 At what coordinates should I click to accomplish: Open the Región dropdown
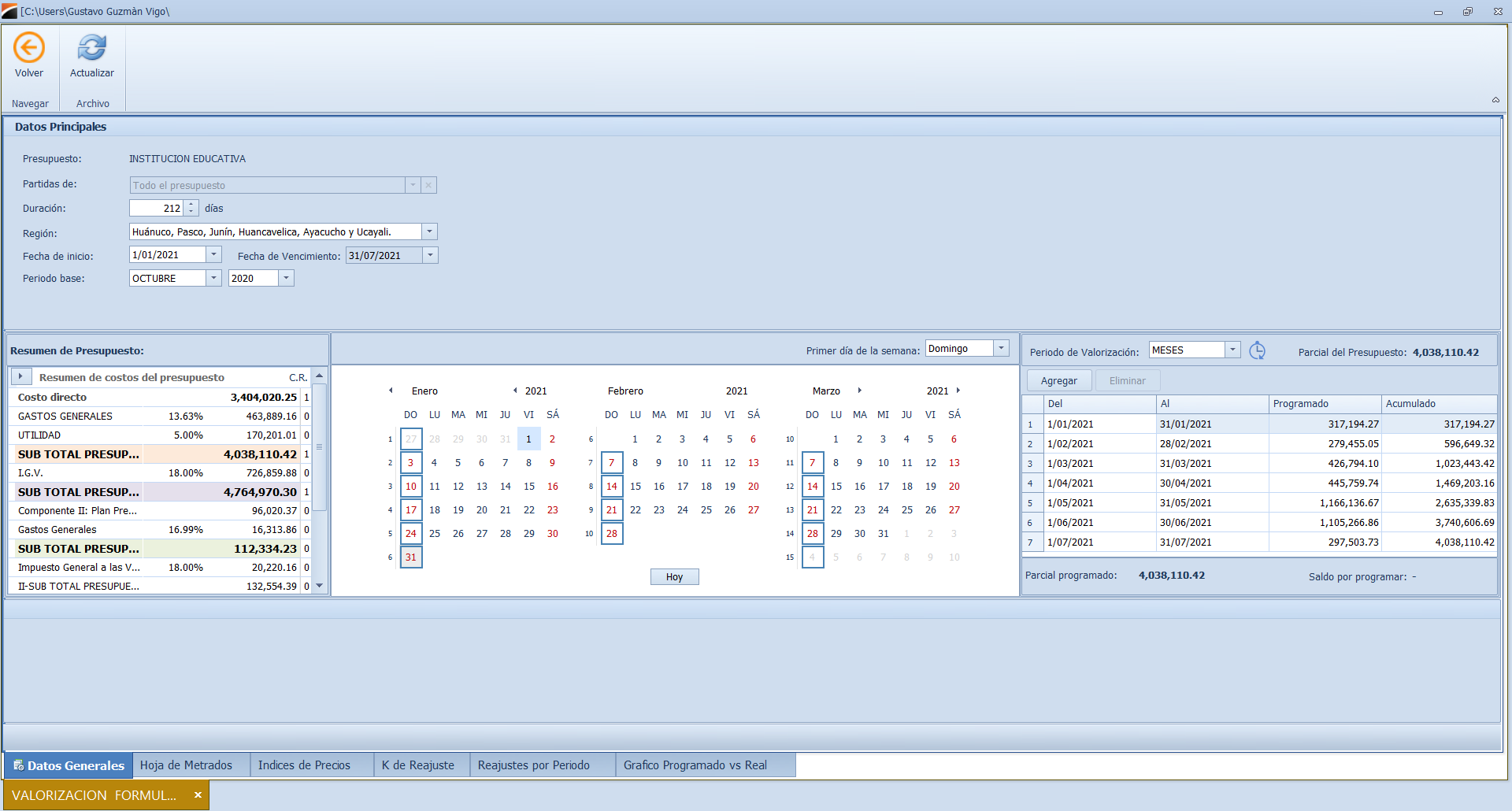429,231
